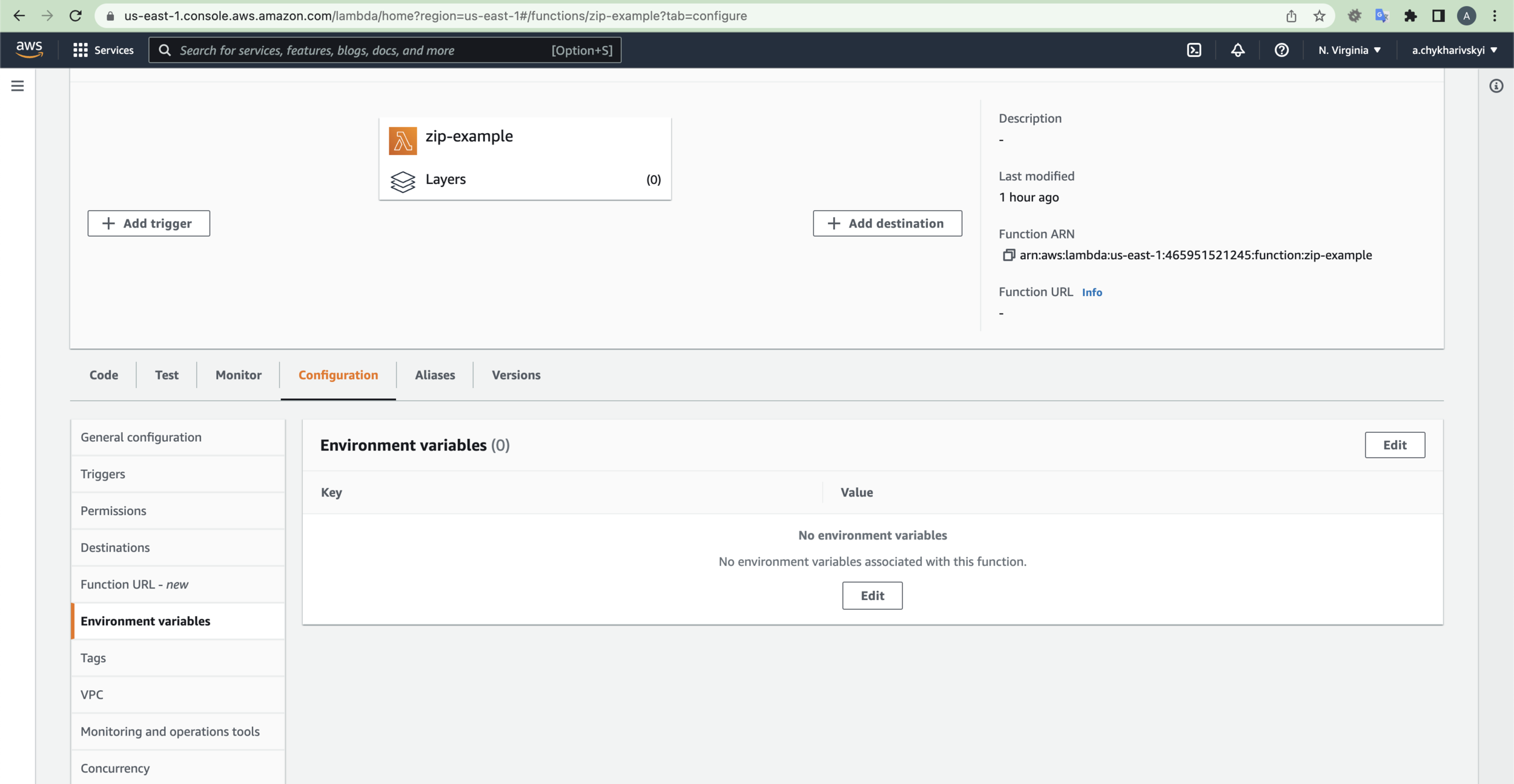
Task: Open AWS CloudShell terminal icon
Action: 1194,50
